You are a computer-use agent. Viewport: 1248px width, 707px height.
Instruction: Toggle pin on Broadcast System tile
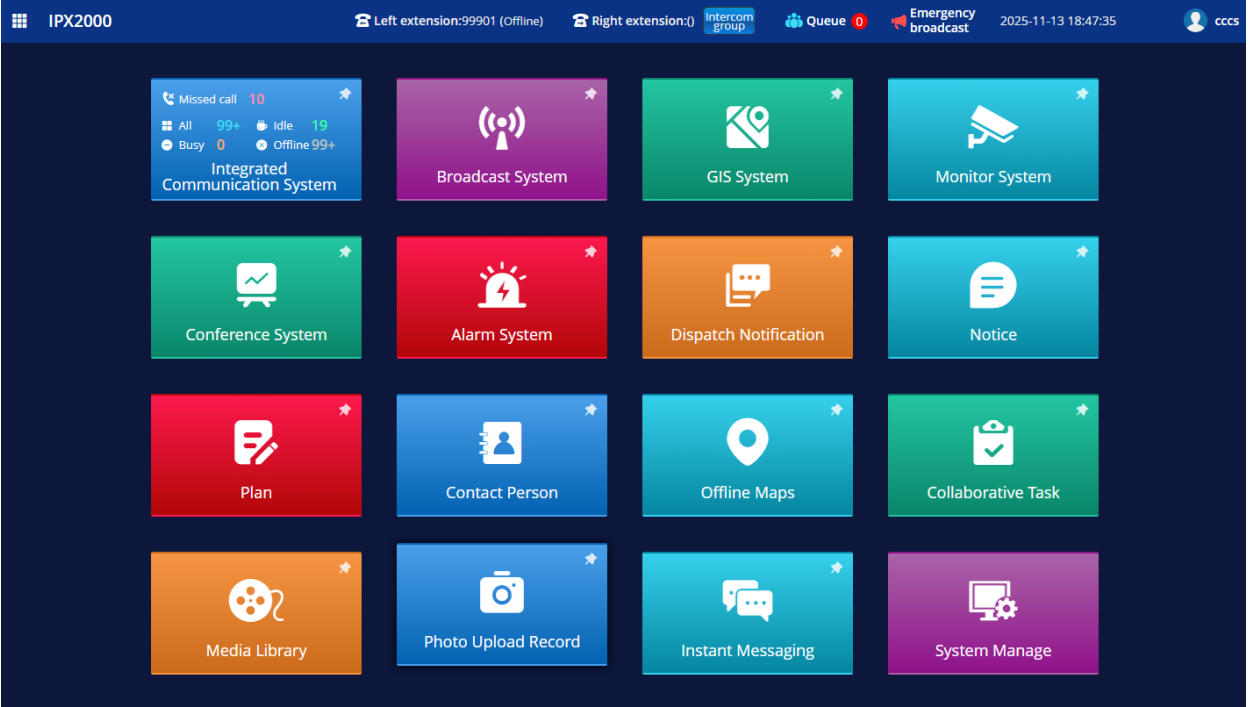590,94
